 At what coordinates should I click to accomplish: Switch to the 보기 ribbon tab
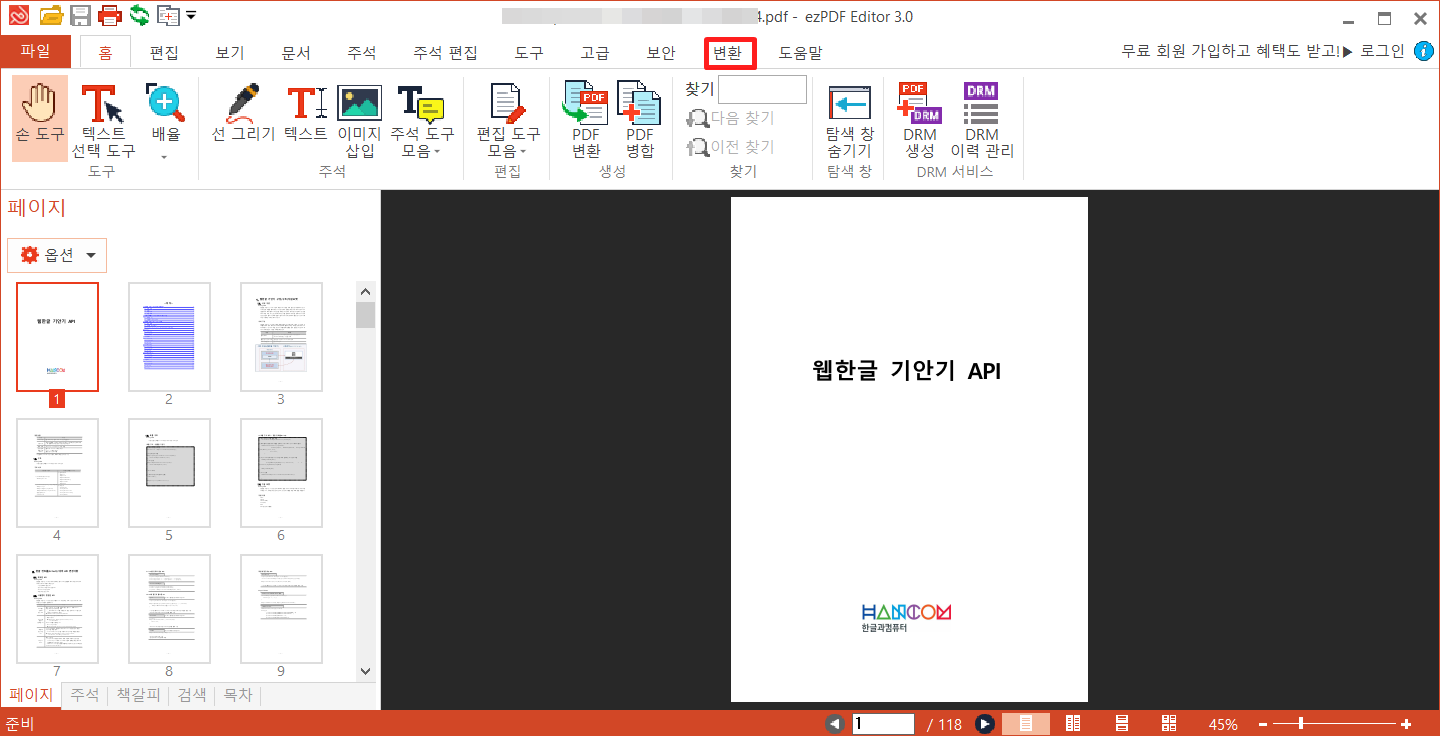click(x=230, y=53)
